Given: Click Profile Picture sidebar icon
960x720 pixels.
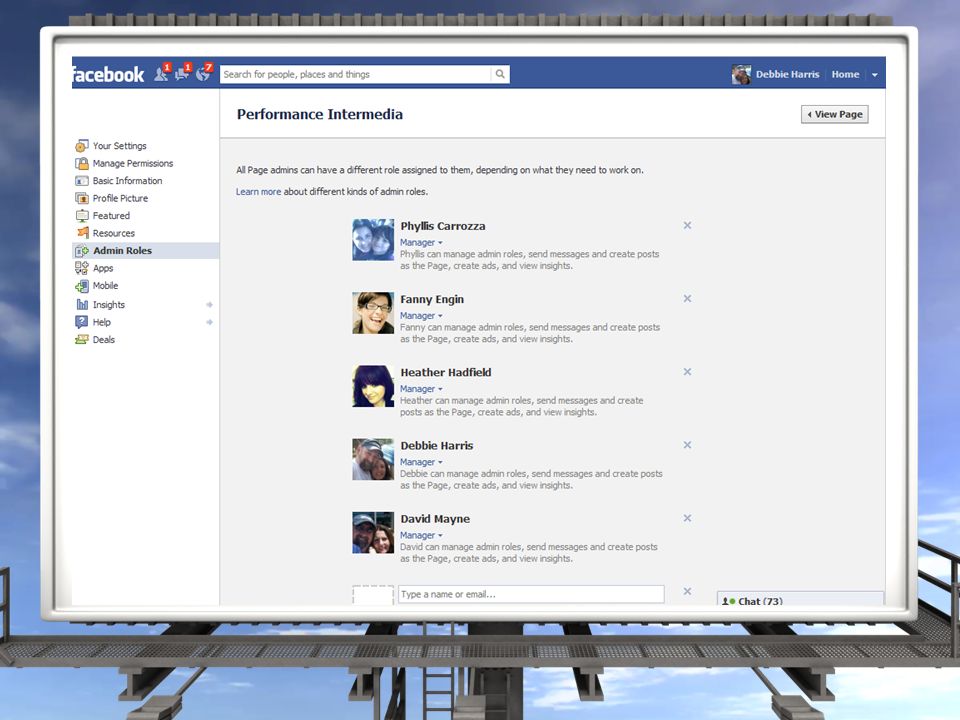Looking at the screenshot, I should 81,198.
